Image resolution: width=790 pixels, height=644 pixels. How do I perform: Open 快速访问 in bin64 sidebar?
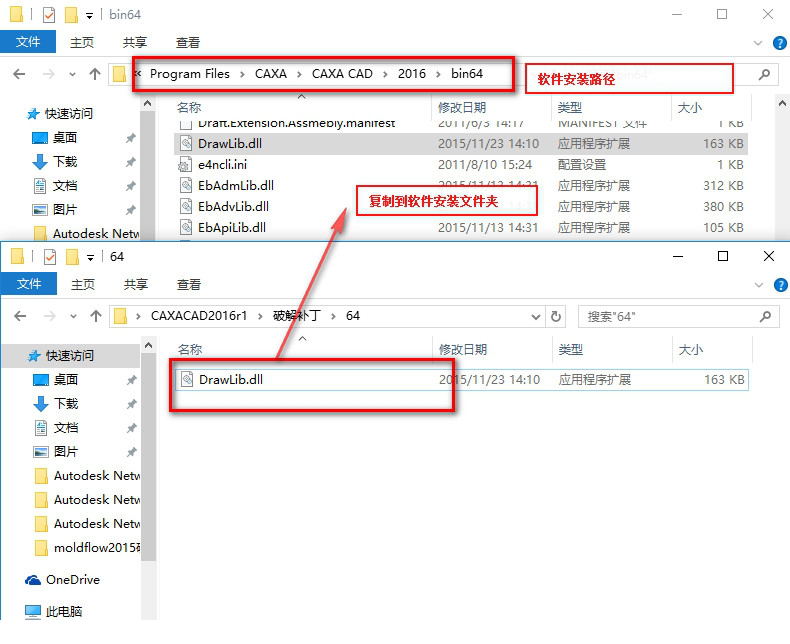click(69, 114)
